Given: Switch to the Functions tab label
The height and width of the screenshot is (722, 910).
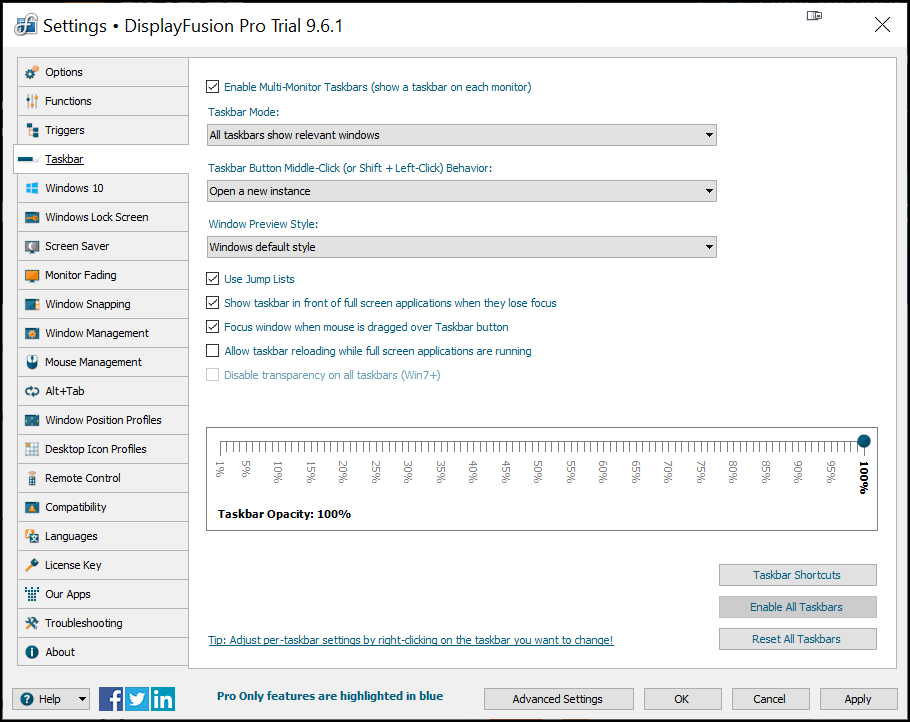Looking at the screenshot, I should 68,102.
